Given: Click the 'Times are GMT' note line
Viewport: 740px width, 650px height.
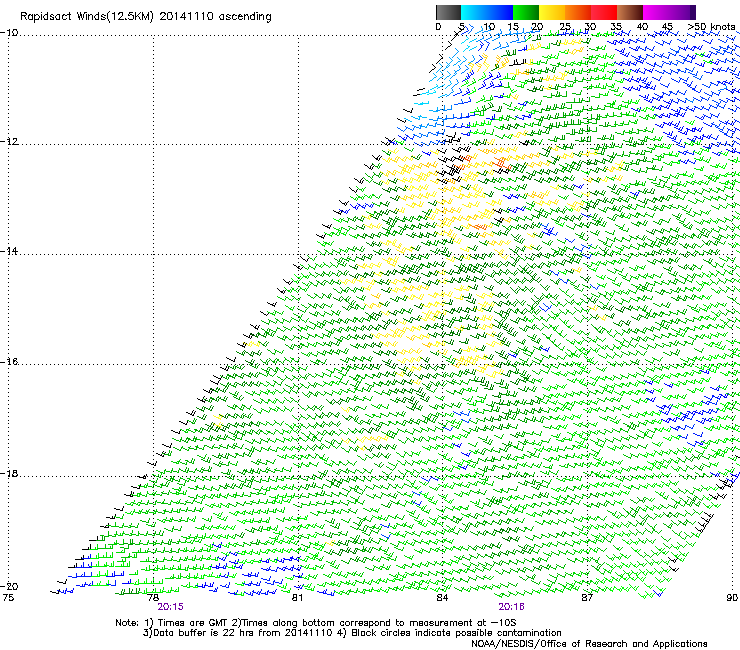Looking at the screenshot, I should [316, 623].
